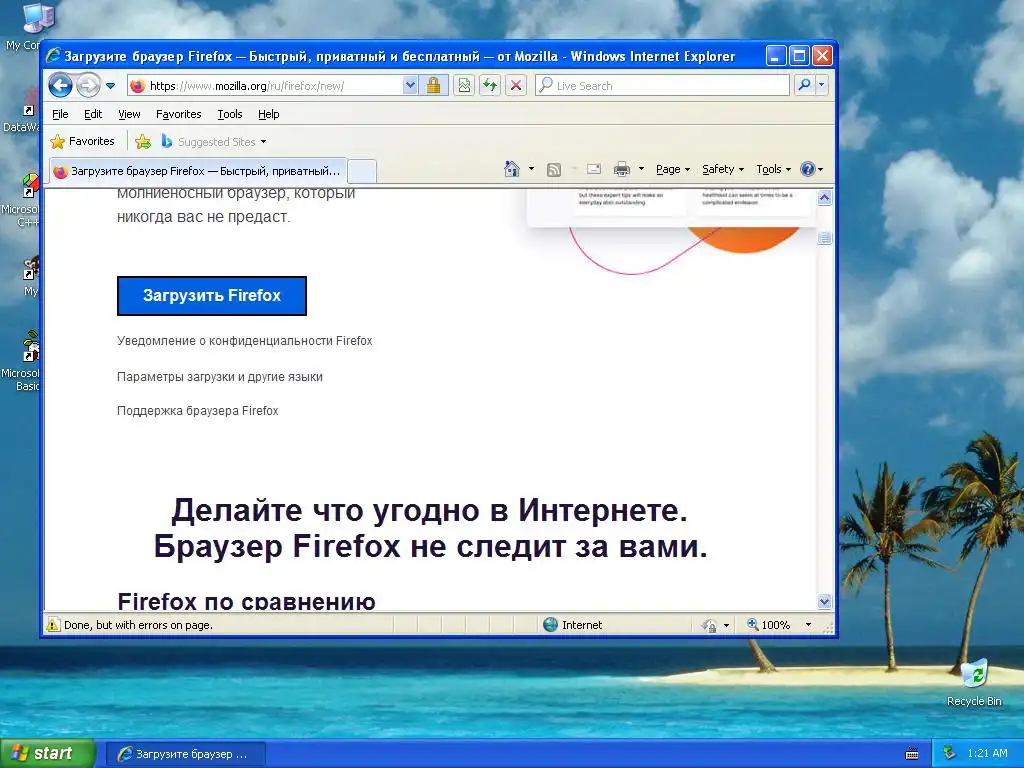Image resolution: width=1024 pixels, height=768 pixels.
Task: Open the Edit menu
Action: [93, 114]
